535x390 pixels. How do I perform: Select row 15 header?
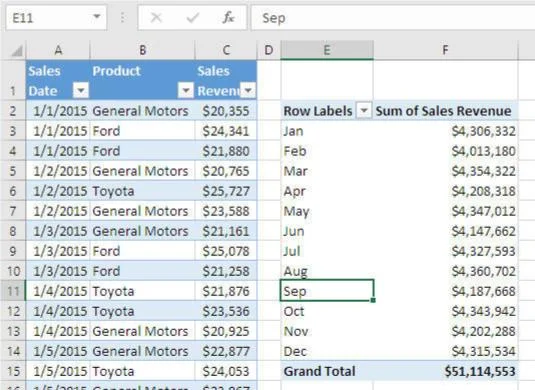(13, 371)
